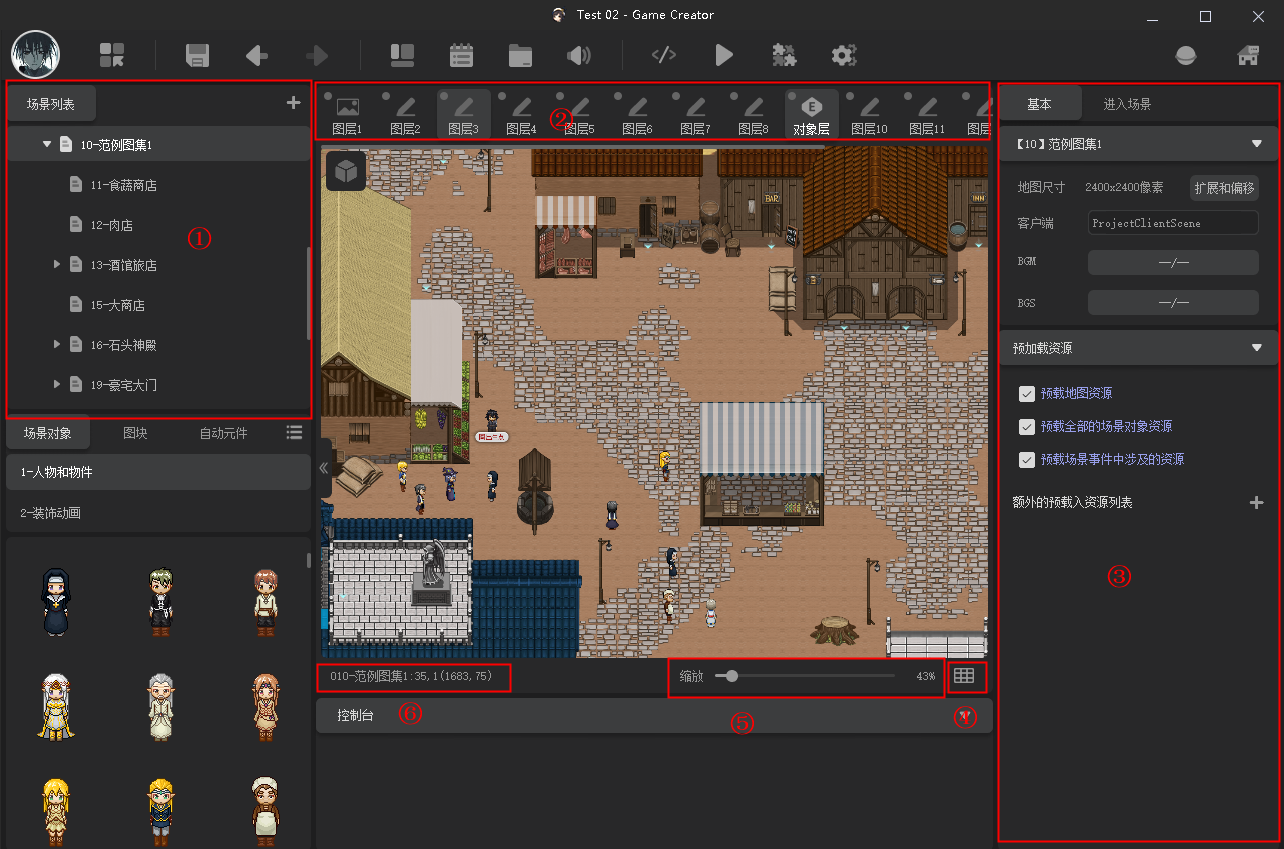Collapse the 预加载资源 section arrow
This screenshot has height=849, width=1284.
coord(1257,348)
